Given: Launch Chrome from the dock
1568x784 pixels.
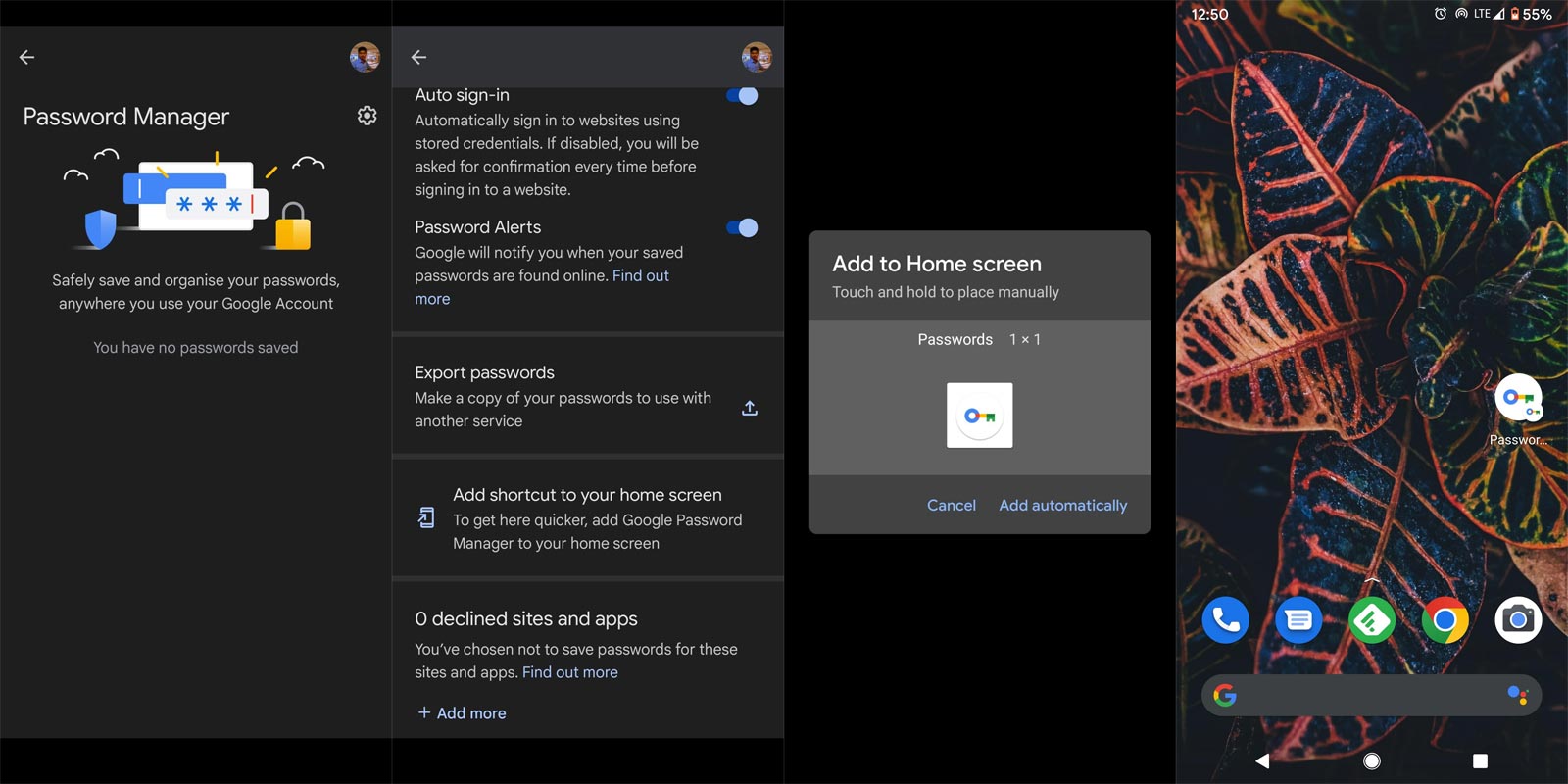Looking at the screenshot, I should coord(1445,619).
